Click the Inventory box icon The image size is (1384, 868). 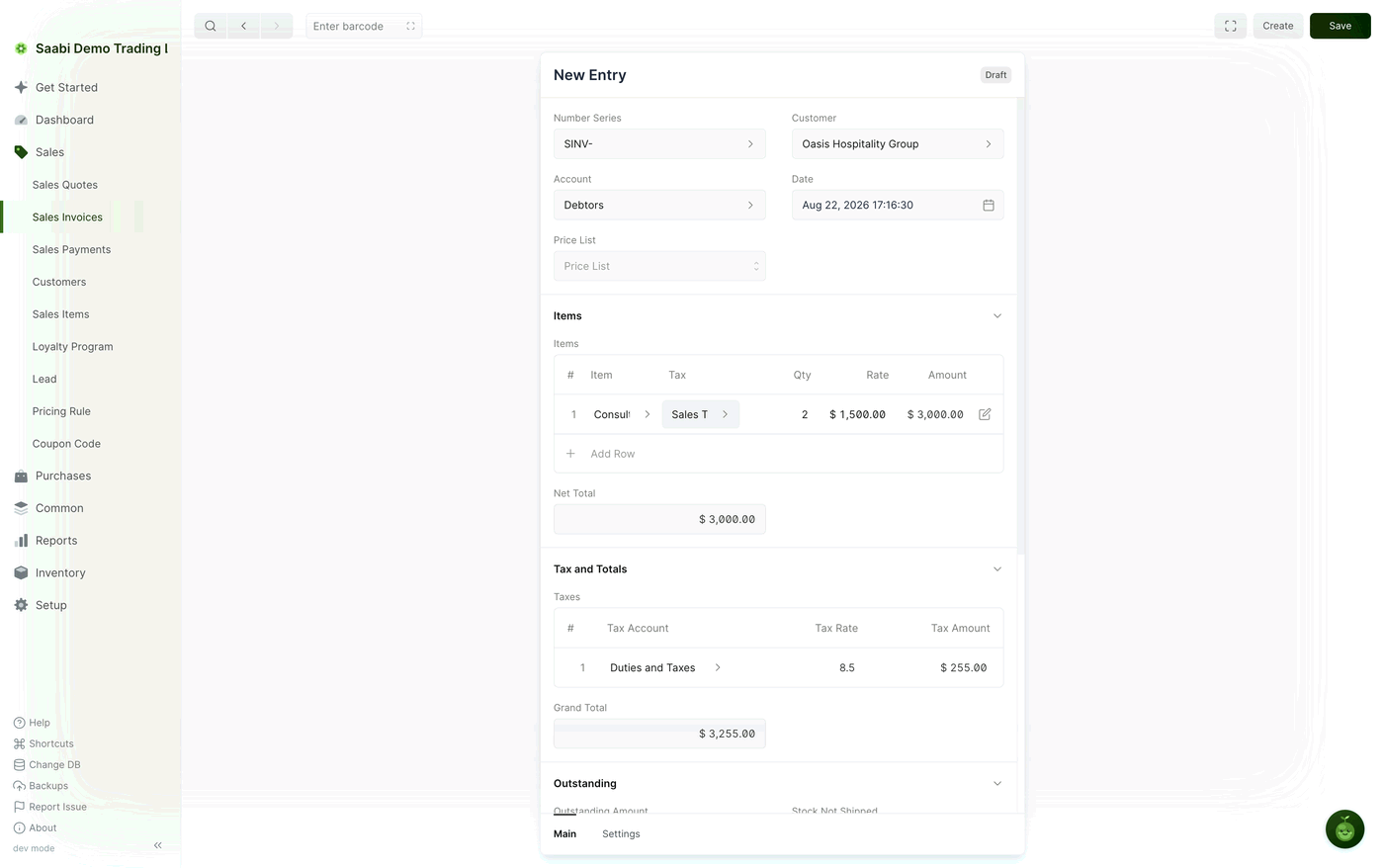pyautogui.click(x=21, y=572)
